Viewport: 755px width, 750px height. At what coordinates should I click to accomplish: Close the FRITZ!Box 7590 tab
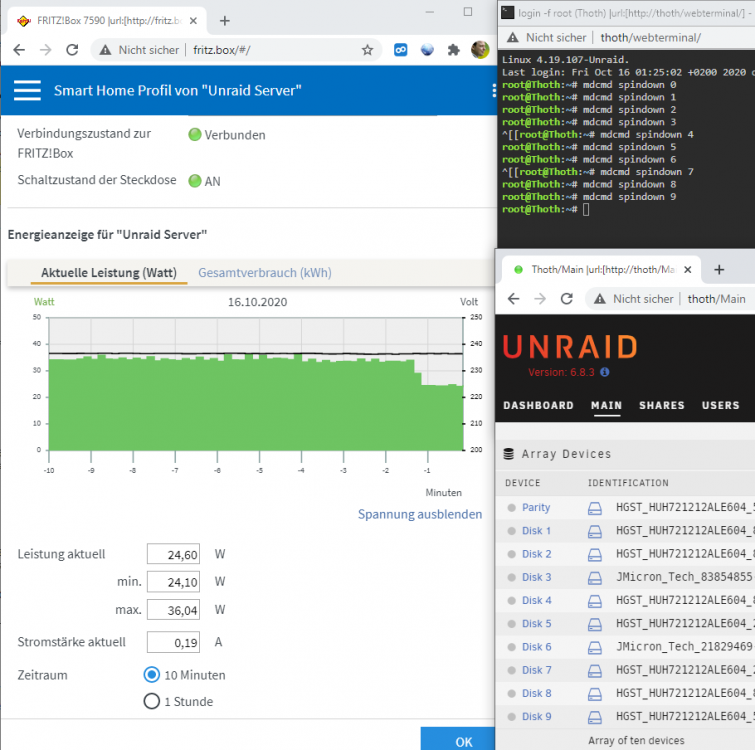point(193,21)
